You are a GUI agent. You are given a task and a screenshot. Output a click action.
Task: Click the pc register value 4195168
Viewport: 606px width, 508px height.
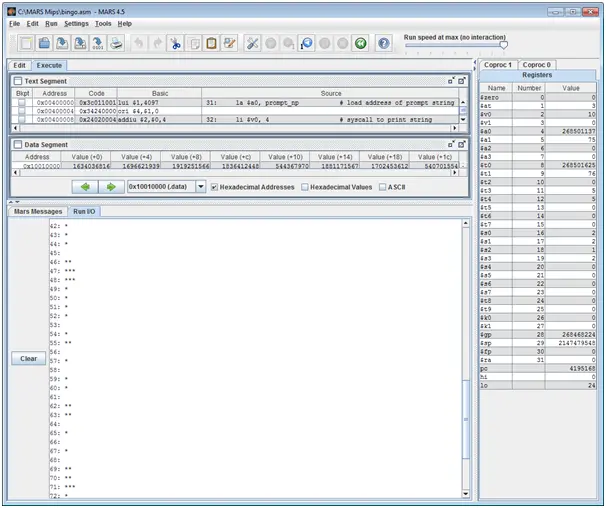[582, 368]
